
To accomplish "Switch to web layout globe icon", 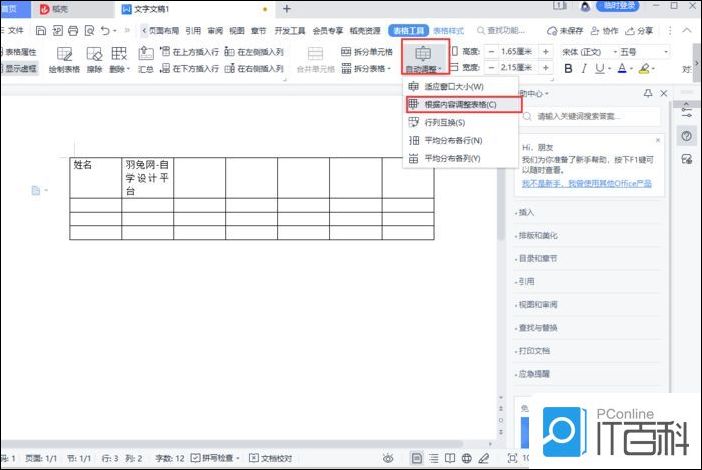I will pos(467,458).
